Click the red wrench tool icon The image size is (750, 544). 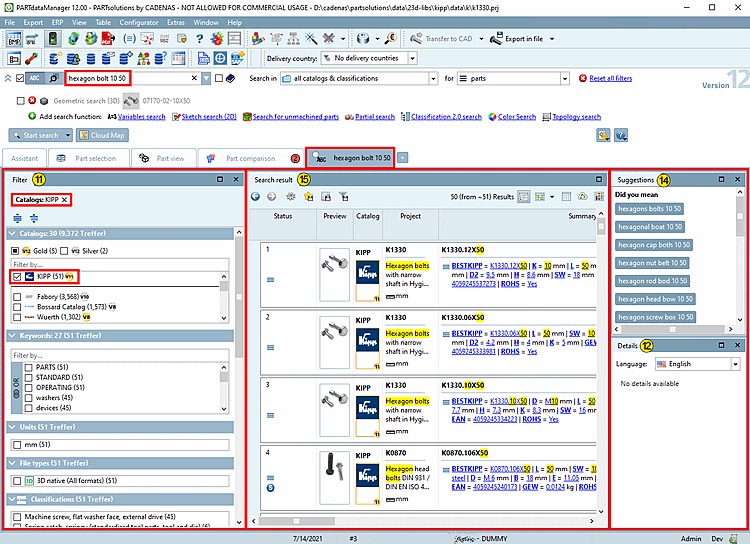tap(32, 58)
